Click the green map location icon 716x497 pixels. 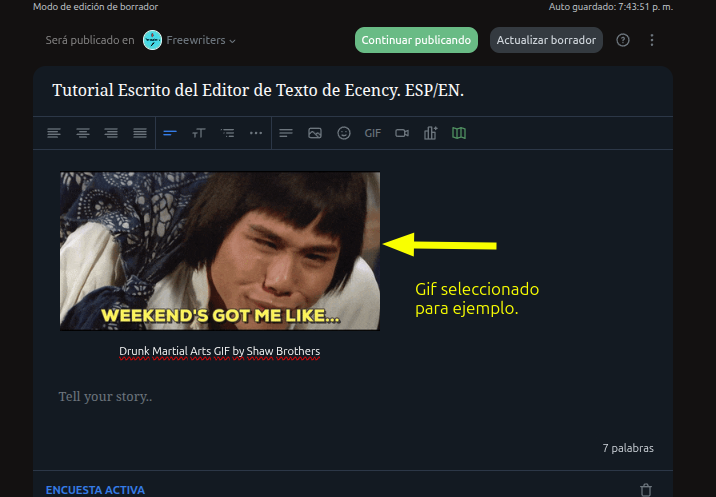click(459, 133)
